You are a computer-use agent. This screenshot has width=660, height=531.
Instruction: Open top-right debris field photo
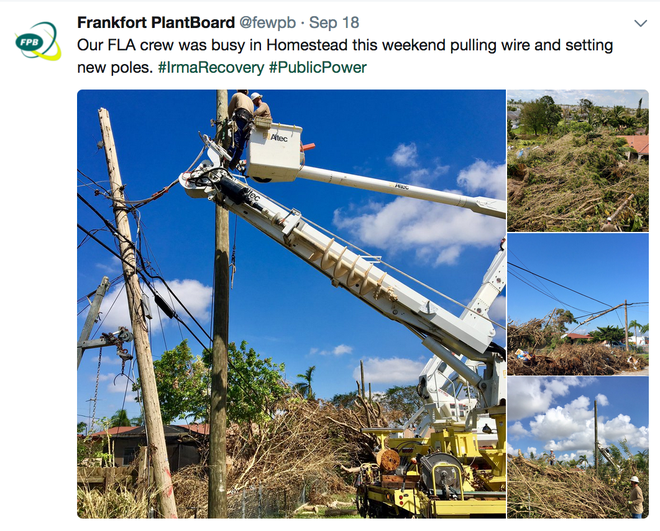[x=578, y=160]
